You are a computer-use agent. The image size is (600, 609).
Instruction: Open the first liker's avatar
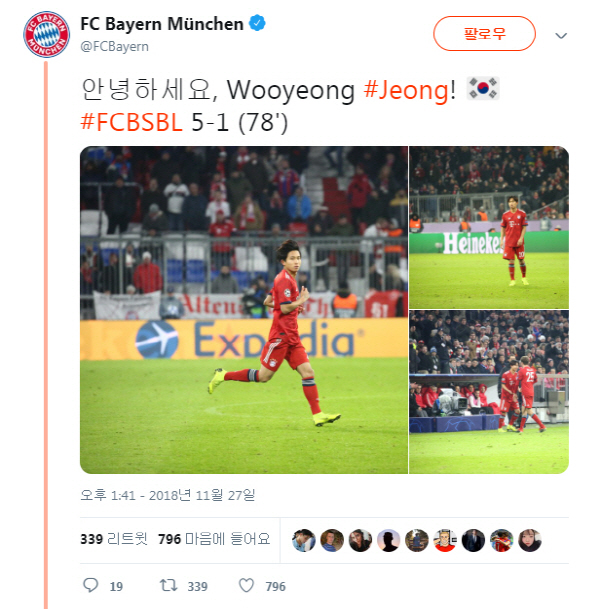304,540
